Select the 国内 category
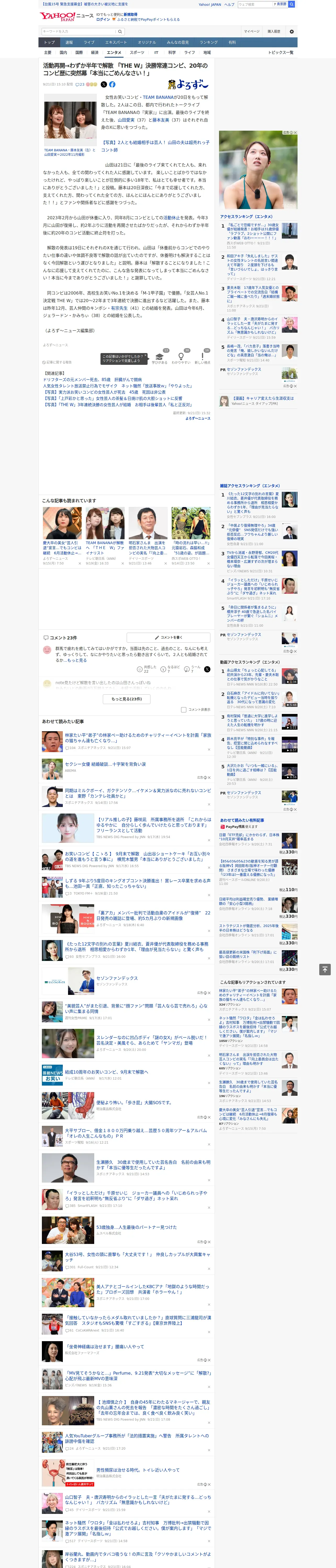The image size is (336, 1568). (x=63, y=52)
